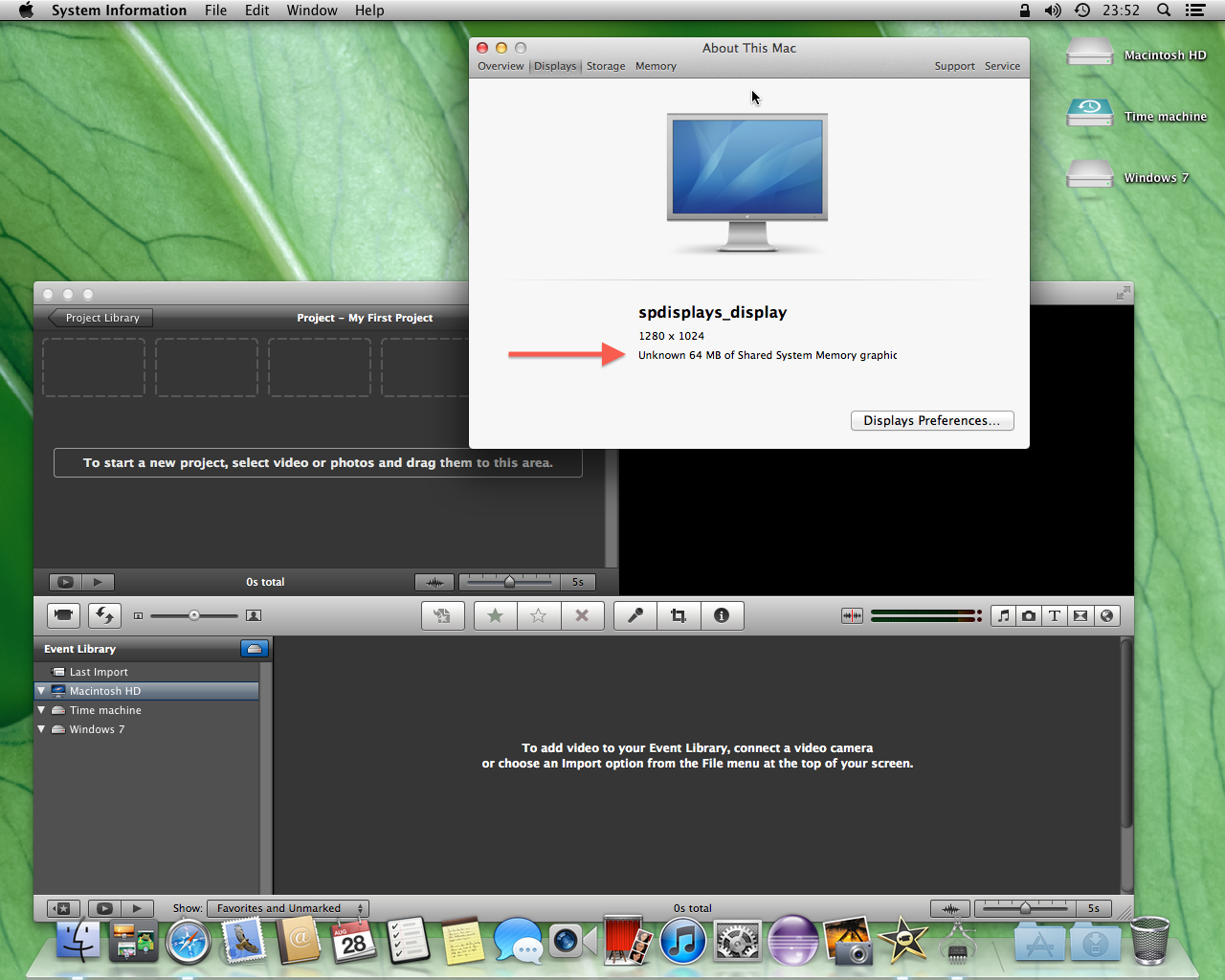Adjust the project frames-per-thumbnail slider
The height and width of the screenshot is (980, 1225).
coord(509,582)
